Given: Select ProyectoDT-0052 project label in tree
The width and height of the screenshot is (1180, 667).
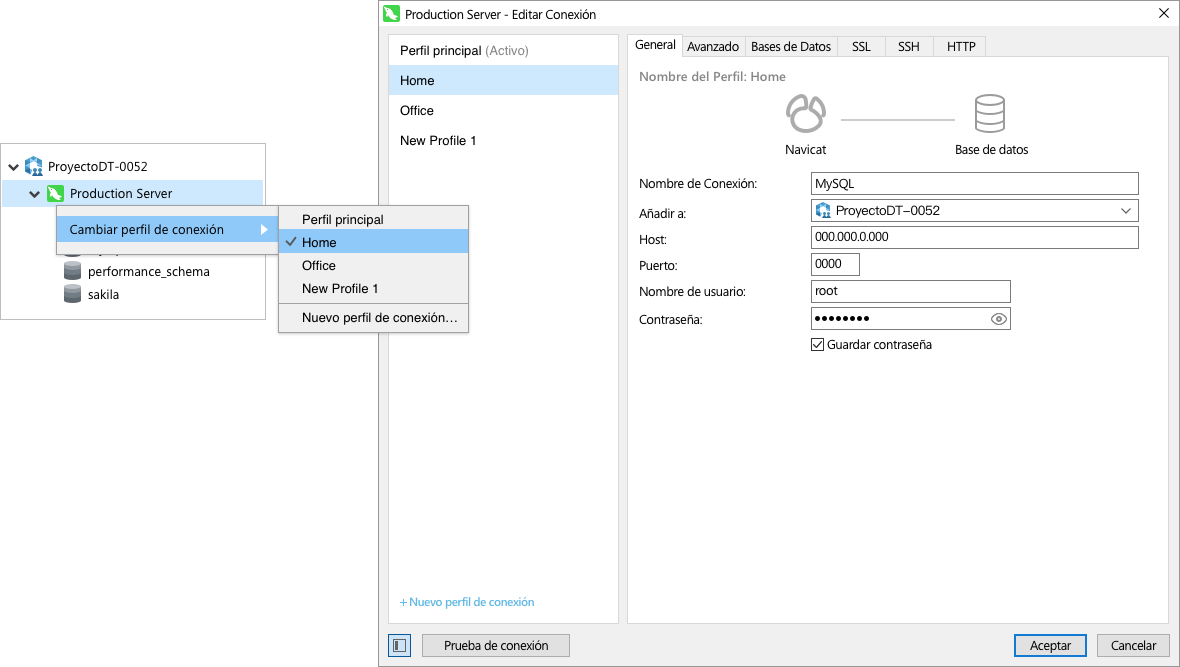Looking at the screenshot, I should click(x=98, y=166).
